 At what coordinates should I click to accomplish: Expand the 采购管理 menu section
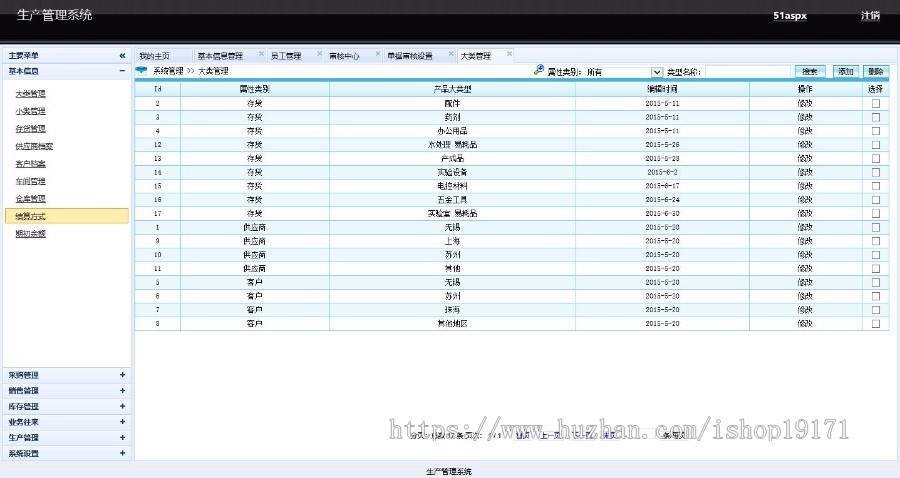pyautogui.click(x=122, y=375)
